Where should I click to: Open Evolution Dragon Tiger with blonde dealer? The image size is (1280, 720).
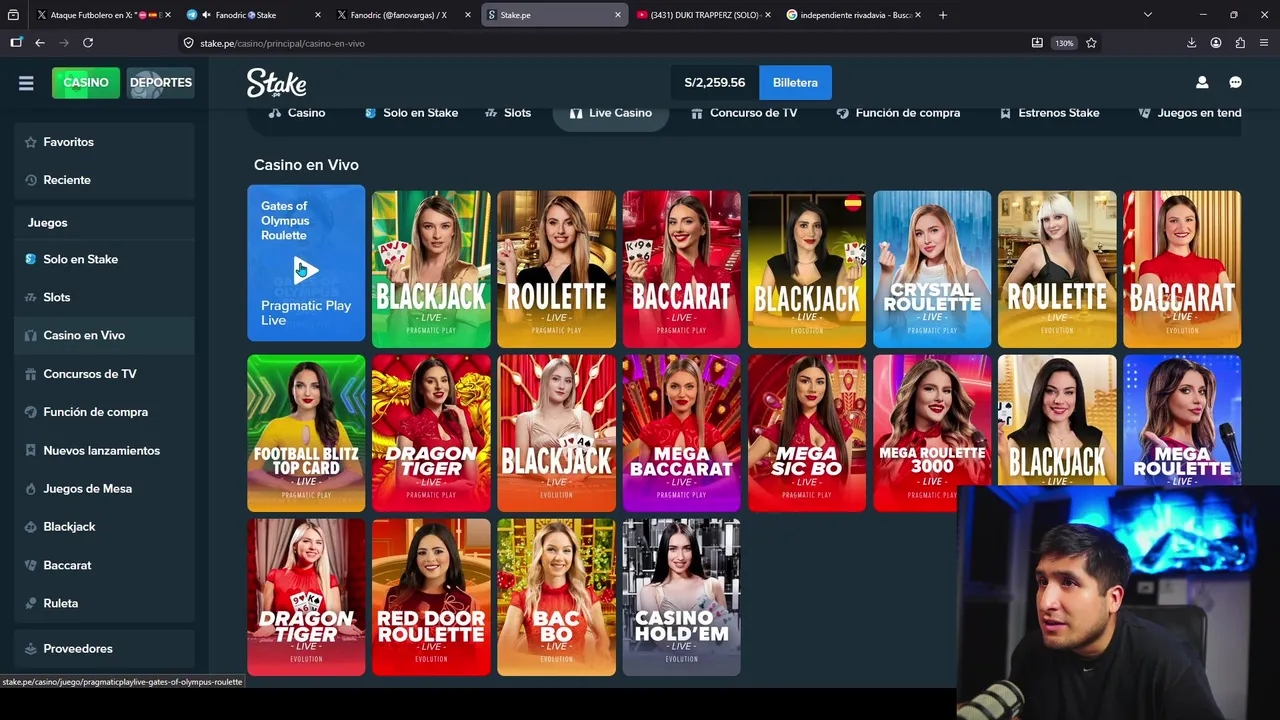(306, 597)
